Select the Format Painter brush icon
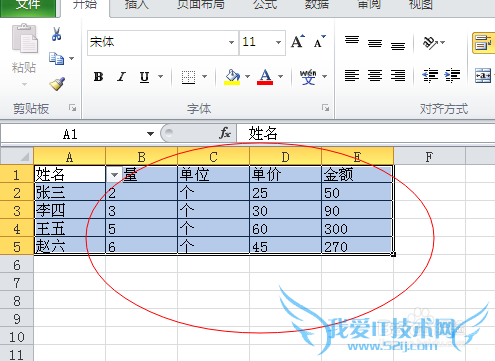Viewport: 495px width, 361px height. [57, 84]
